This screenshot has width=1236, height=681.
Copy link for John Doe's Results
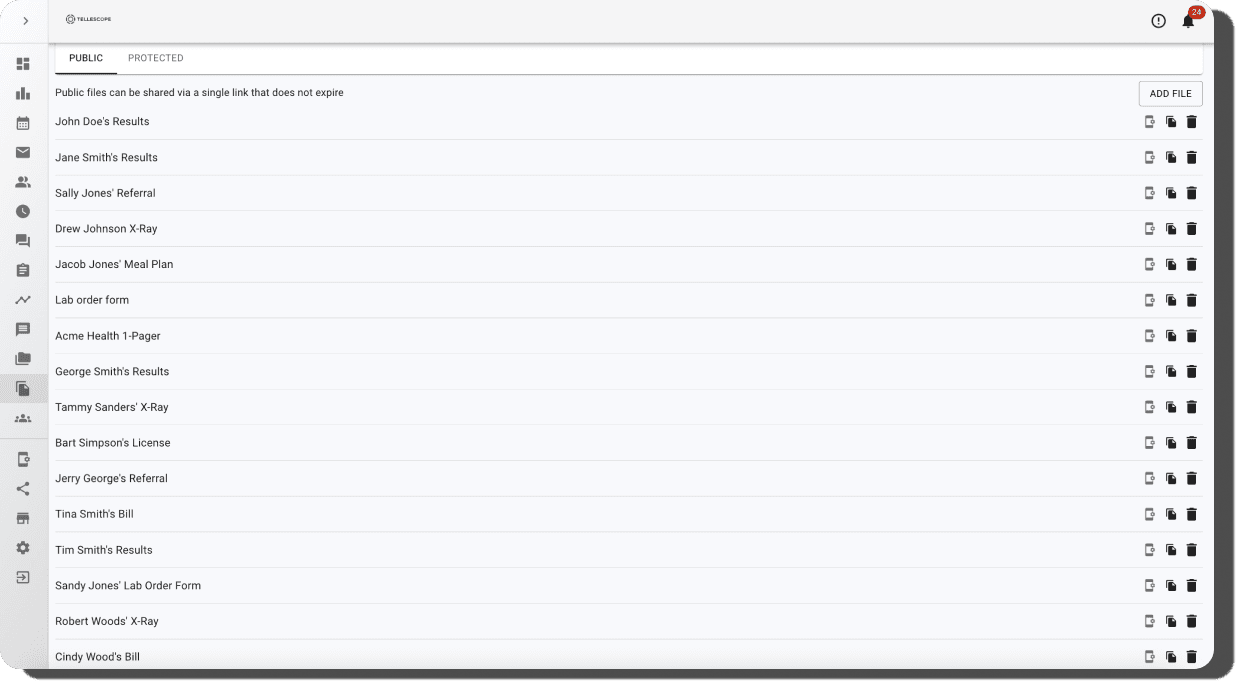pyautogui.click(x=1171, y=122)
